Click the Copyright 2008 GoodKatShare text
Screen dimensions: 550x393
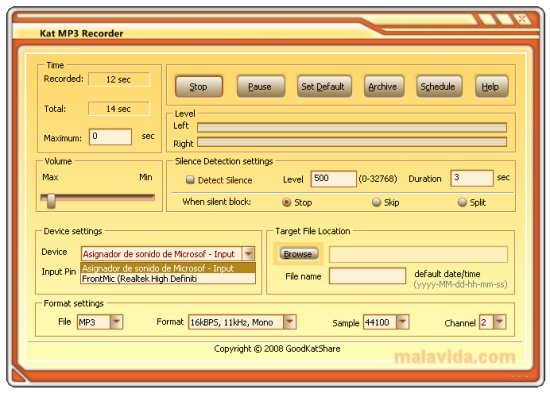(x=277, y=349)
